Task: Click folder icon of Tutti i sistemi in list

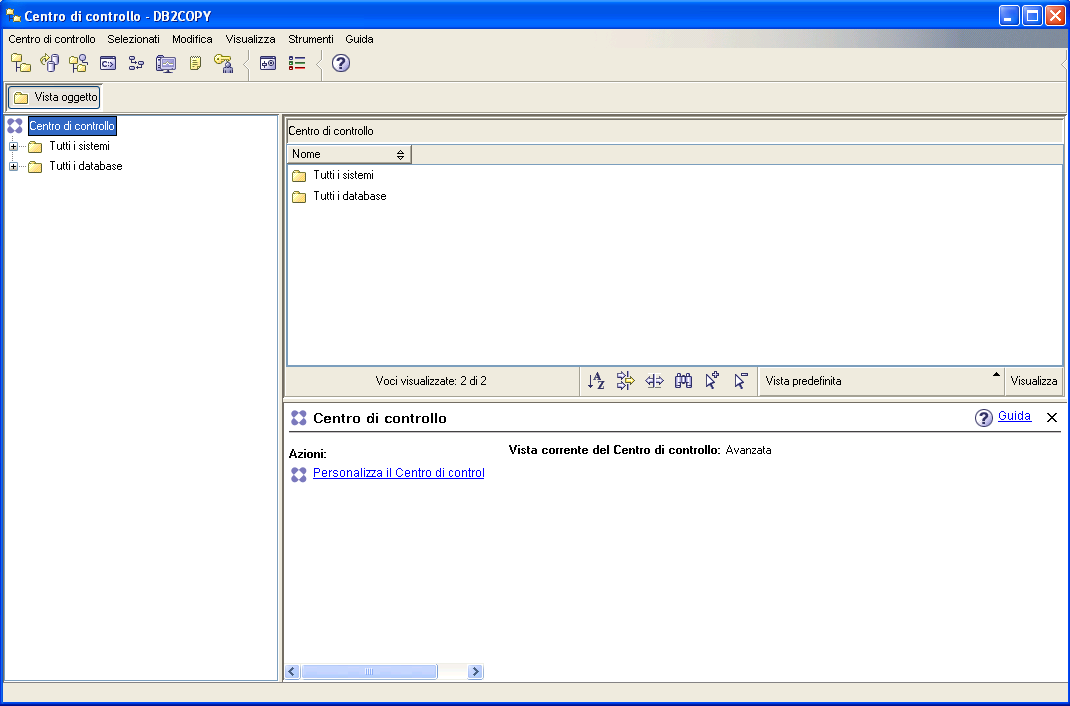Action: pos(299,176)
